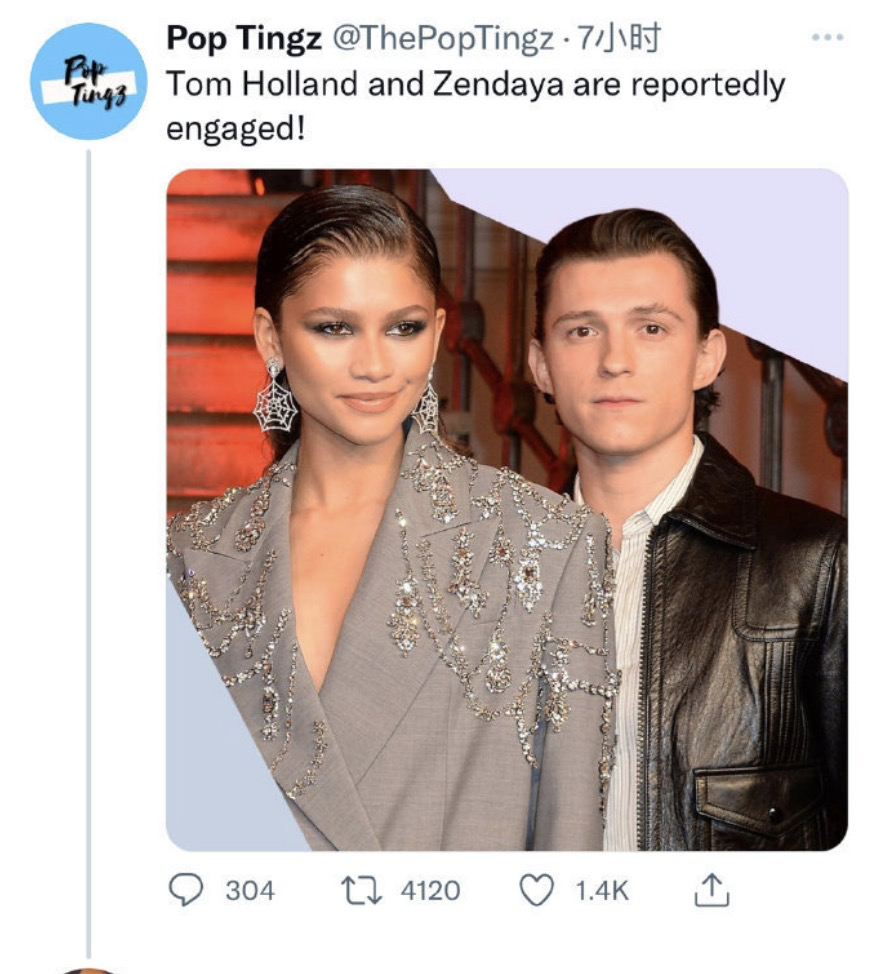This screenshot has width=874, height=974.
Task: Click the Pop Tingz display name
Action: (x=244, y=39)
